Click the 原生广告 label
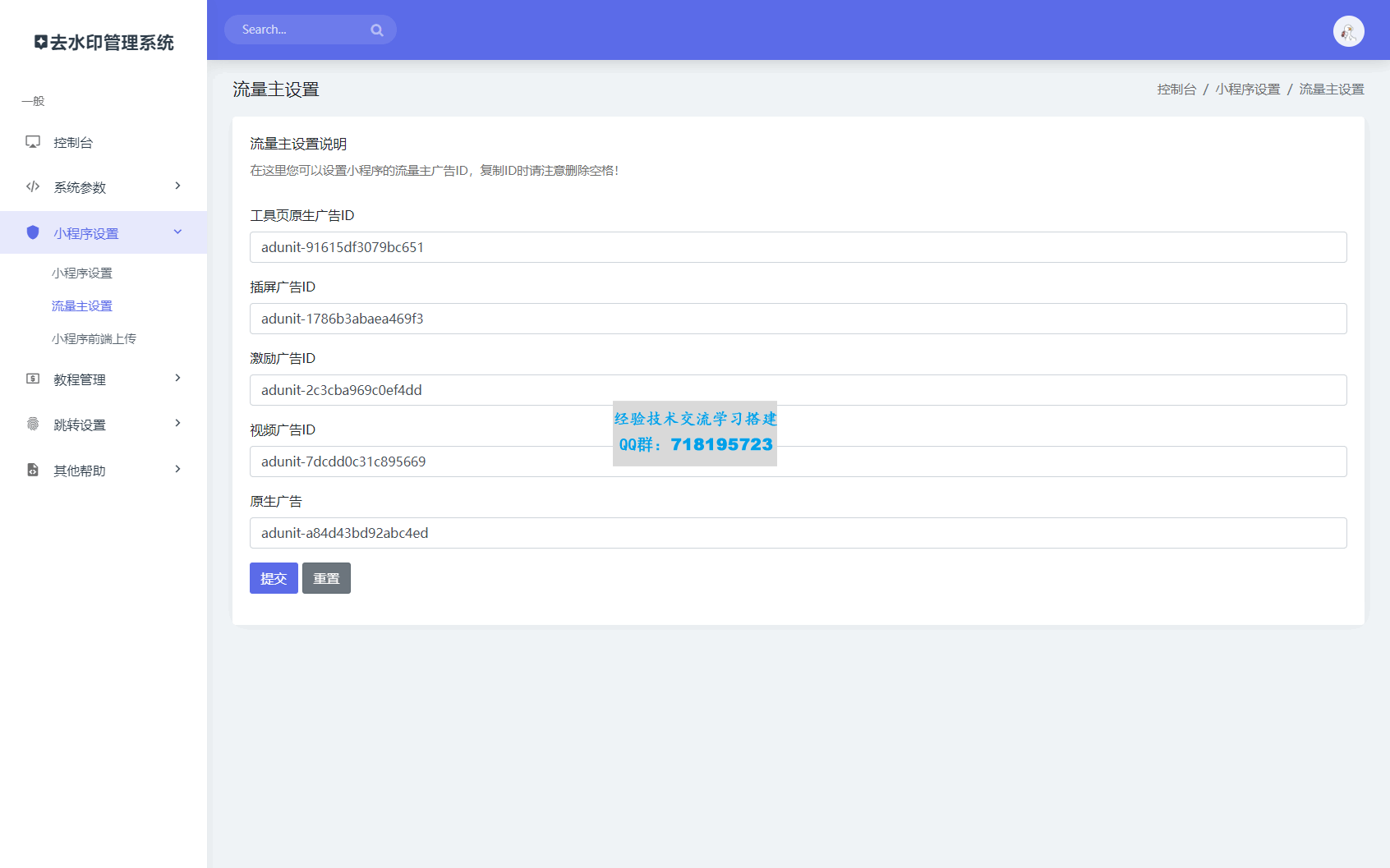 tap(276, 501)
